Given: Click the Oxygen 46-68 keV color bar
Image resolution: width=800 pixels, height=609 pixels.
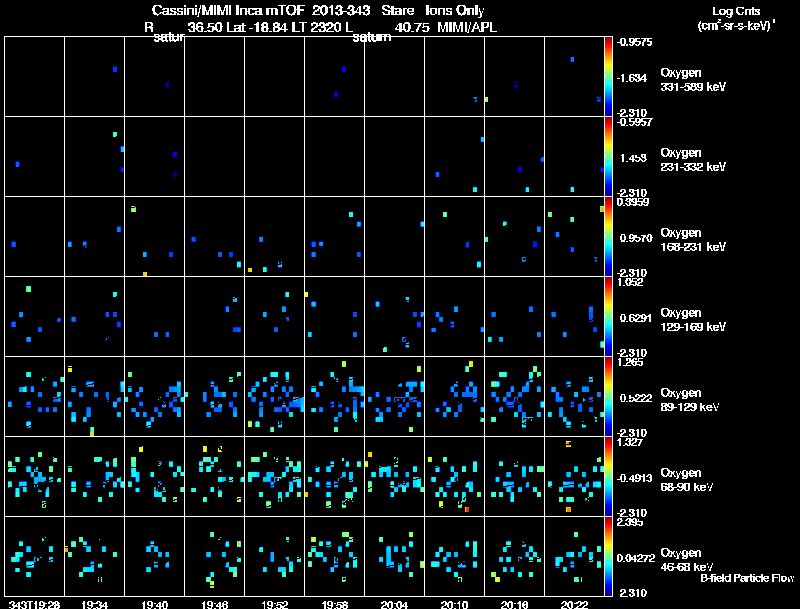Looking at the screenshot, I should coord(609,557).
